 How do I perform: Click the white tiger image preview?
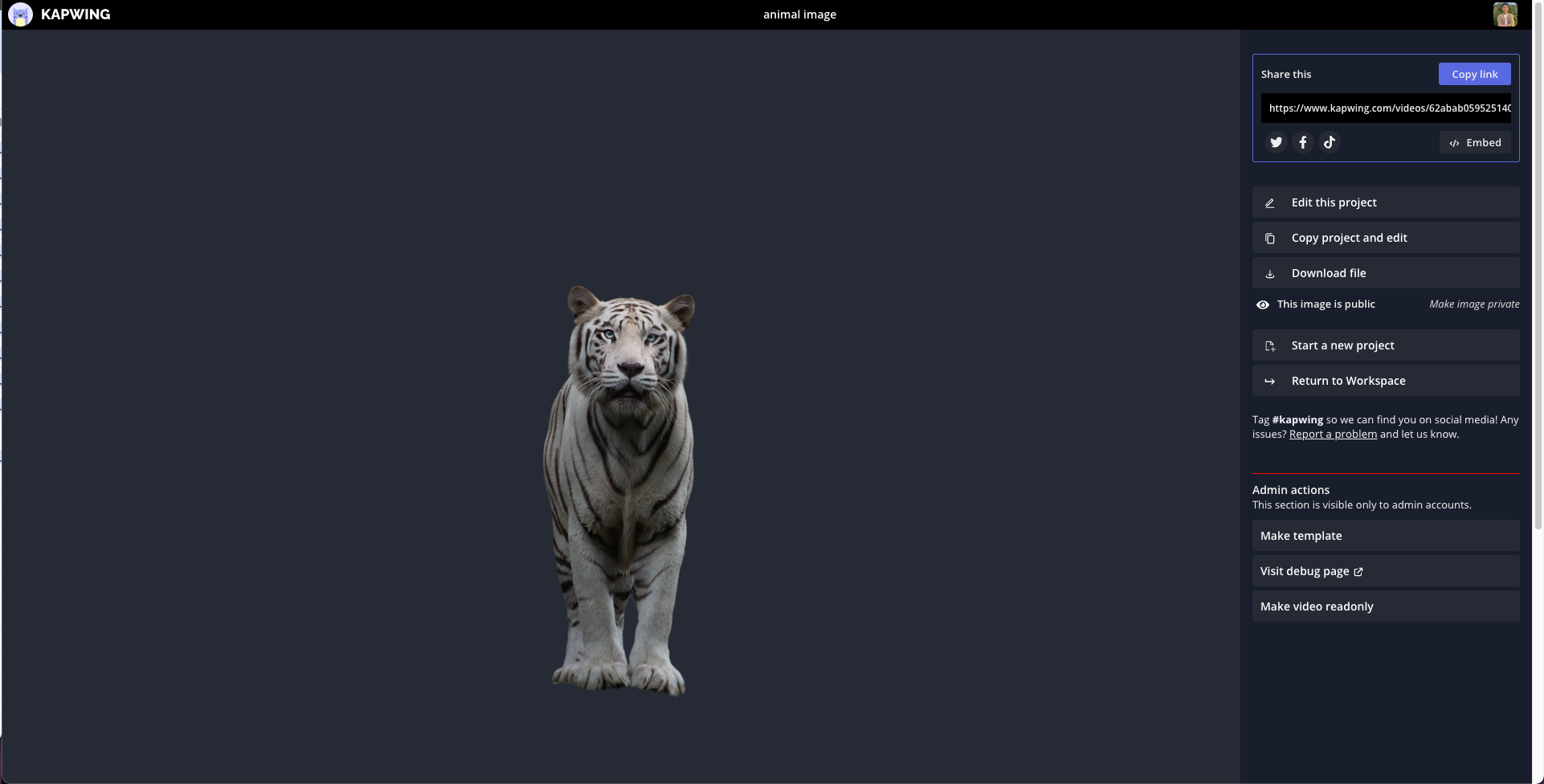619,490
